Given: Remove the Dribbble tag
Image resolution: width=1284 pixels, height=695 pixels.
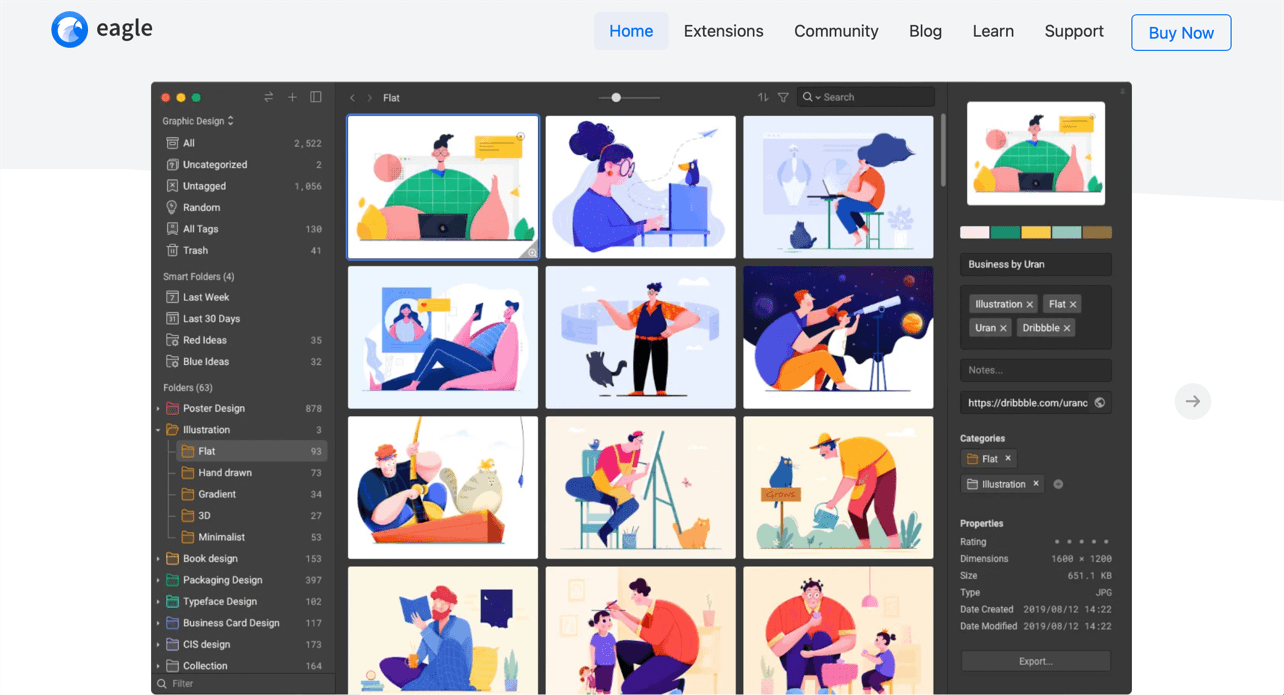Looking at the screenshot, I should pyautogui.click(x=1067, y=328).
